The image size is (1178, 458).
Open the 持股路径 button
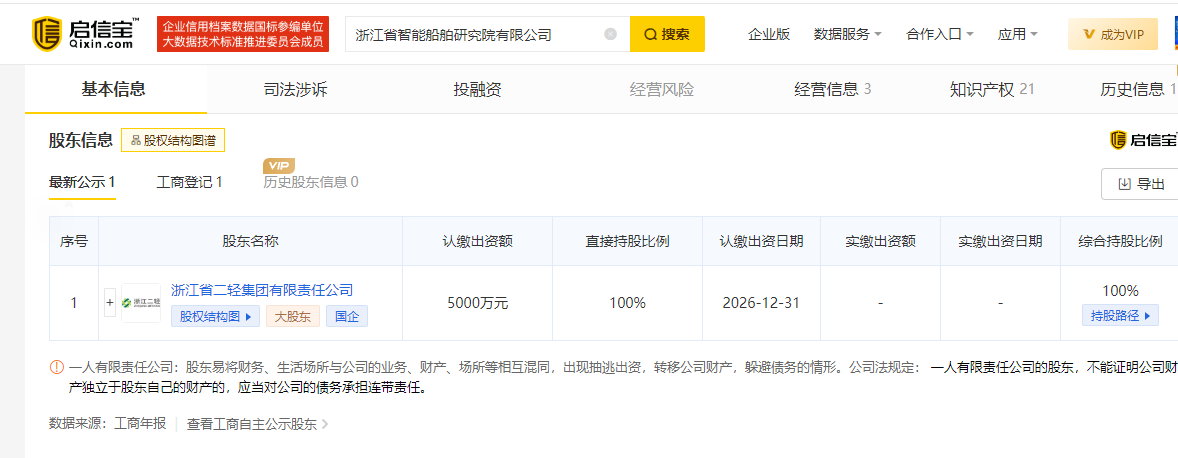click(x=1120, y=315)
